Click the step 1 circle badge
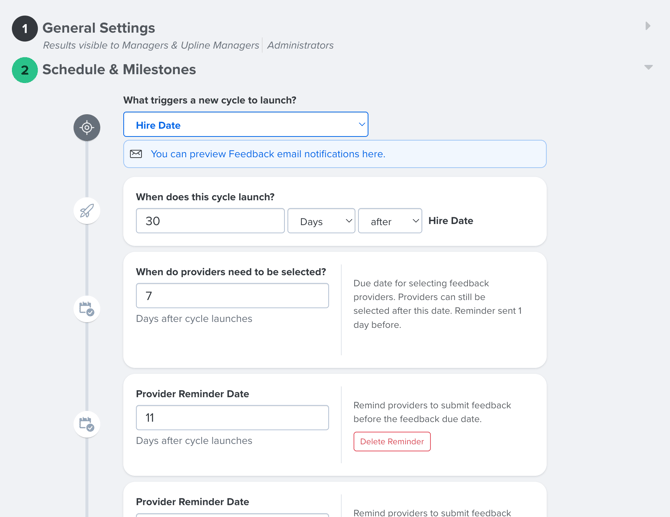Image resolution: width=670 pixels, height=517 pixels. 25,29
